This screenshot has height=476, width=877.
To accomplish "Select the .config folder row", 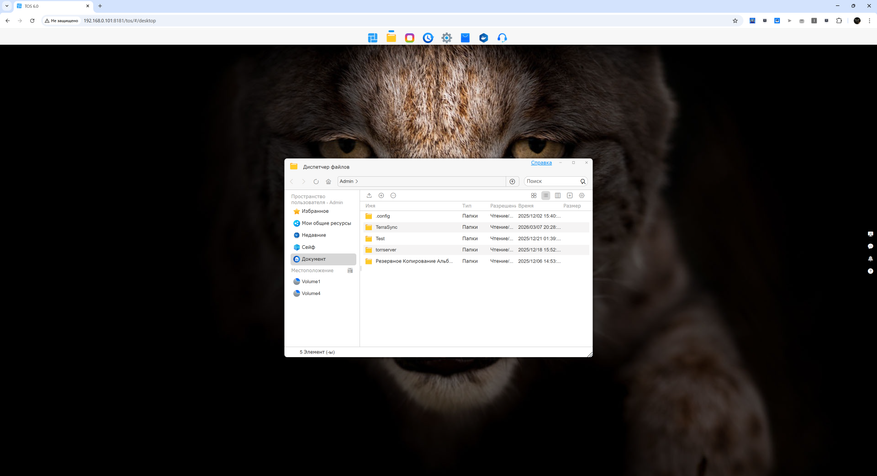I will coord(476,216).
